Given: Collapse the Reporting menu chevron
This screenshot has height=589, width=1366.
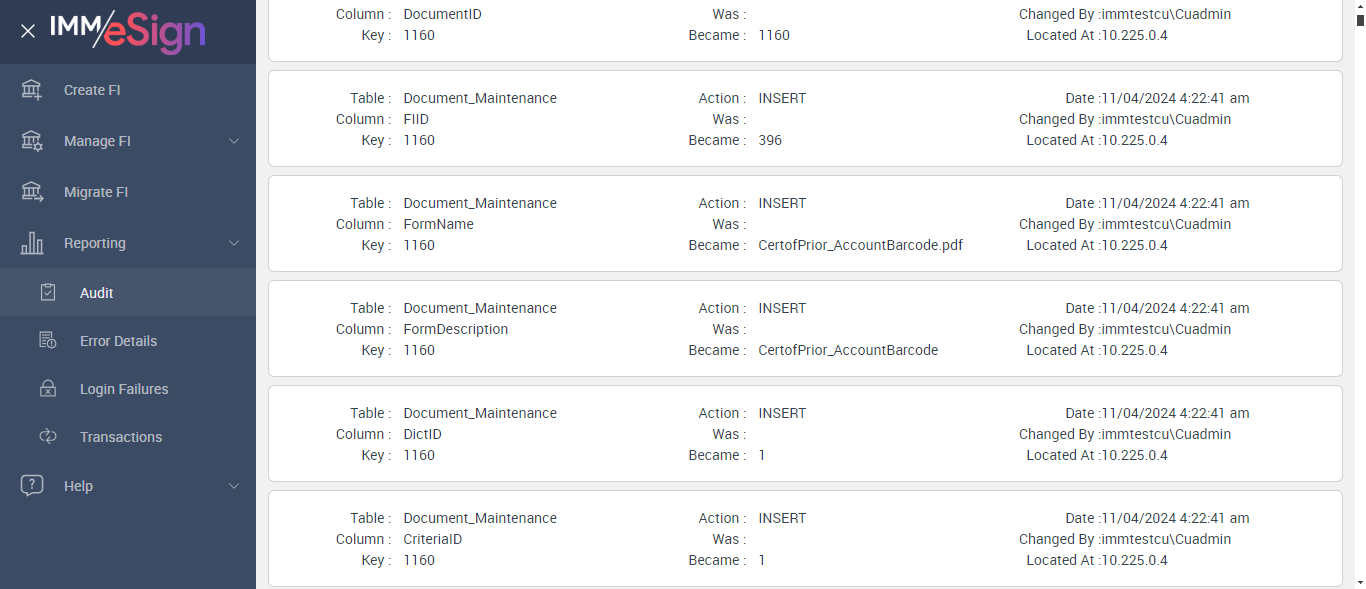Looking at the screenshot, I should coord(234,243).
